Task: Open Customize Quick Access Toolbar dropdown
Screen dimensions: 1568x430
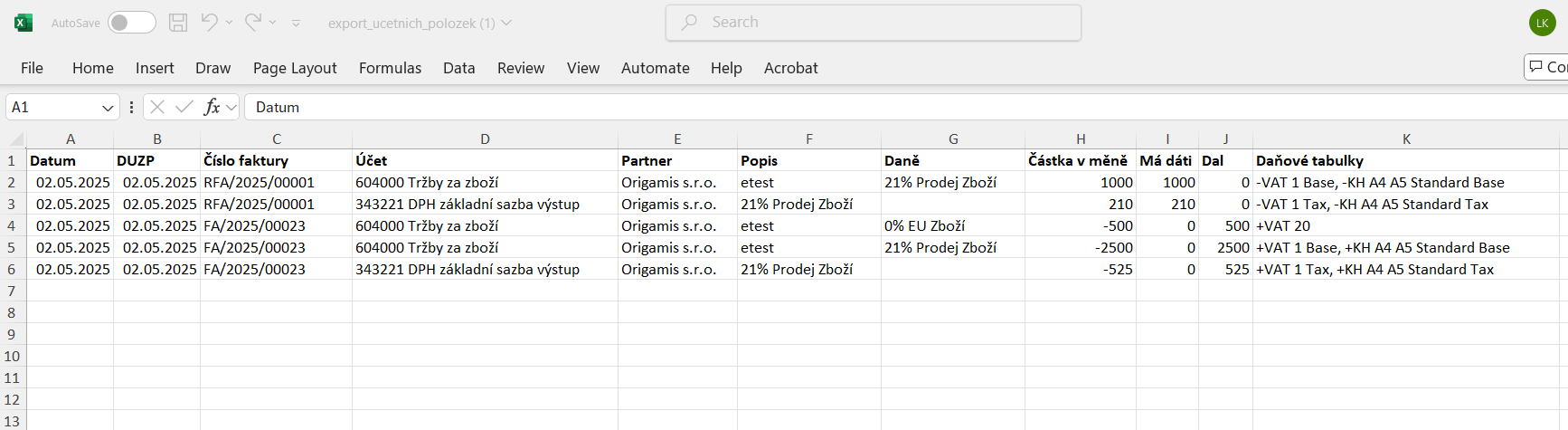Action: [296, 24]
